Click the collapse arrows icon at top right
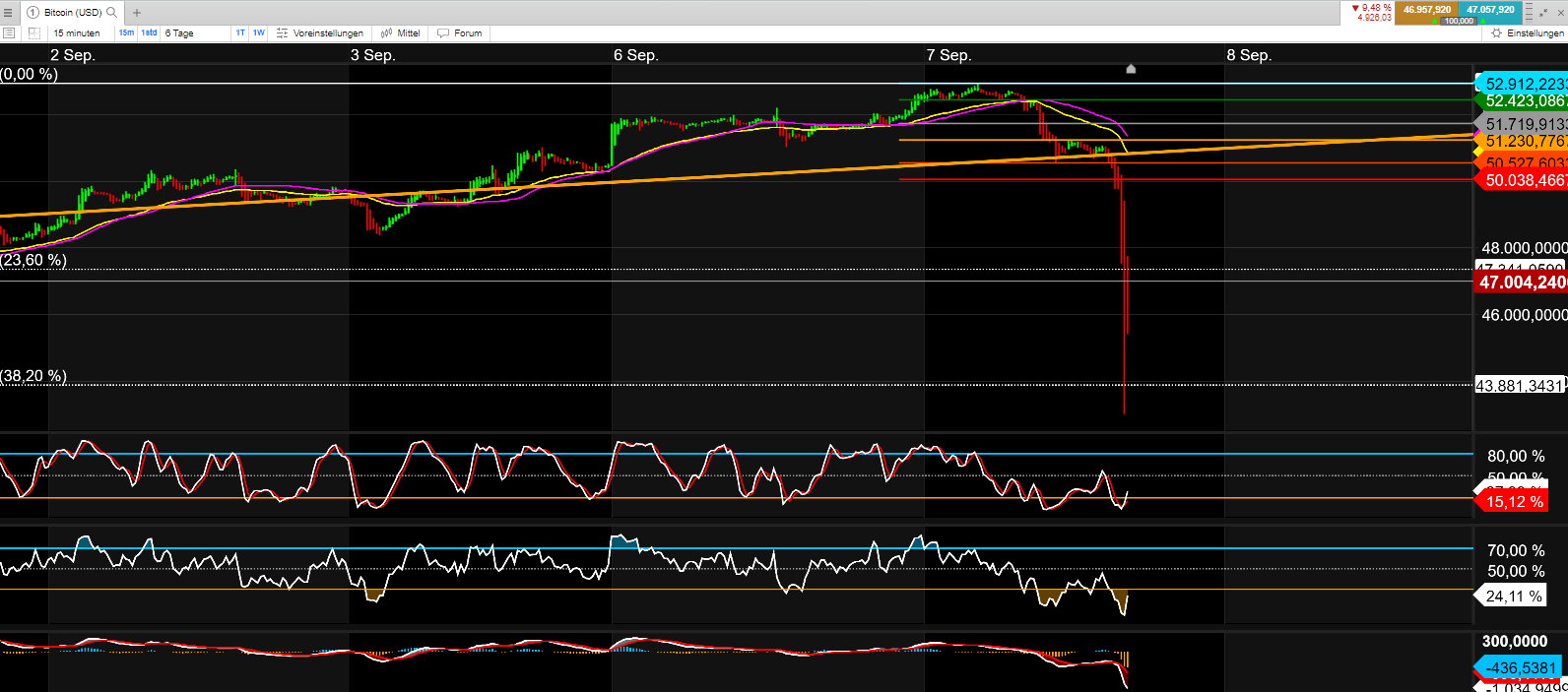The width and height of the screenshot is (1568, 692). click(1543, 13)
